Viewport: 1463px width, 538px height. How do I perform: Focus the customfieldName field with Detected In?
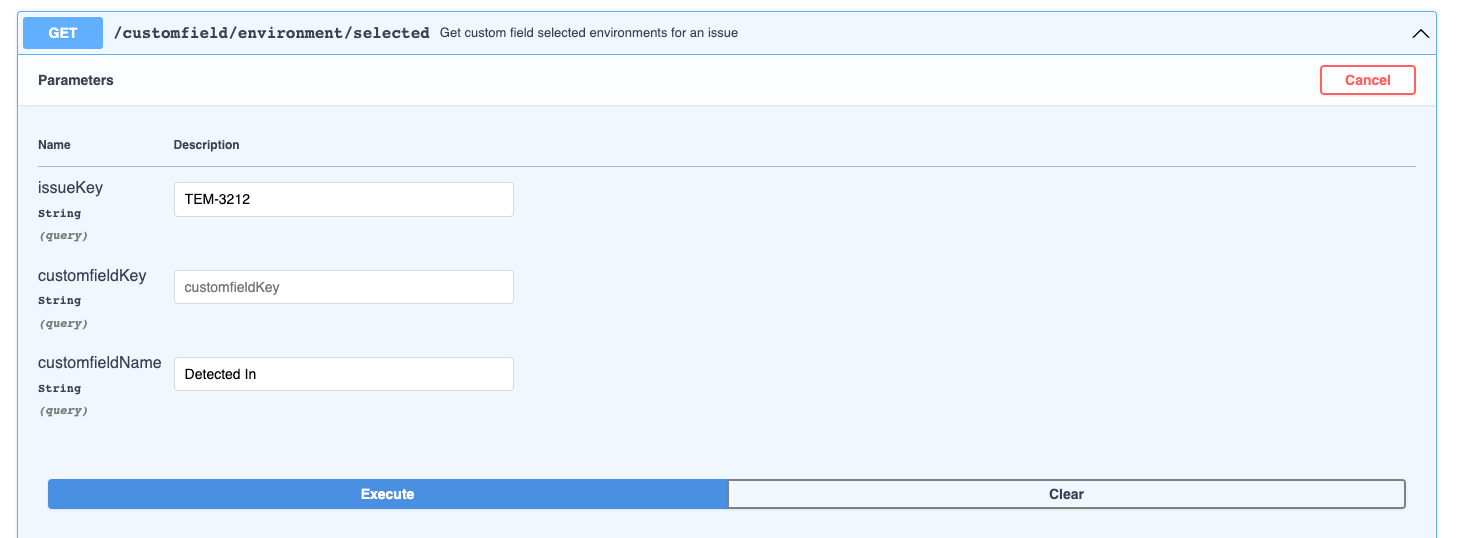[x=343, y=374]
